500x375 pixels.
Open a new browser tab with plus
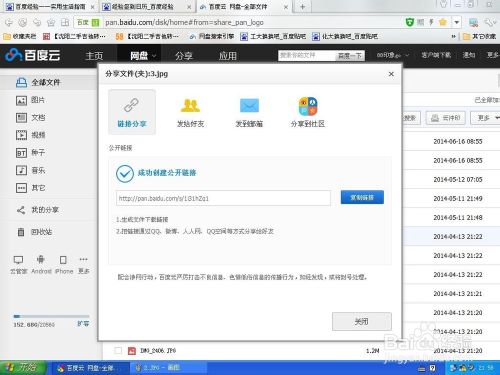[x=302, y=6]
